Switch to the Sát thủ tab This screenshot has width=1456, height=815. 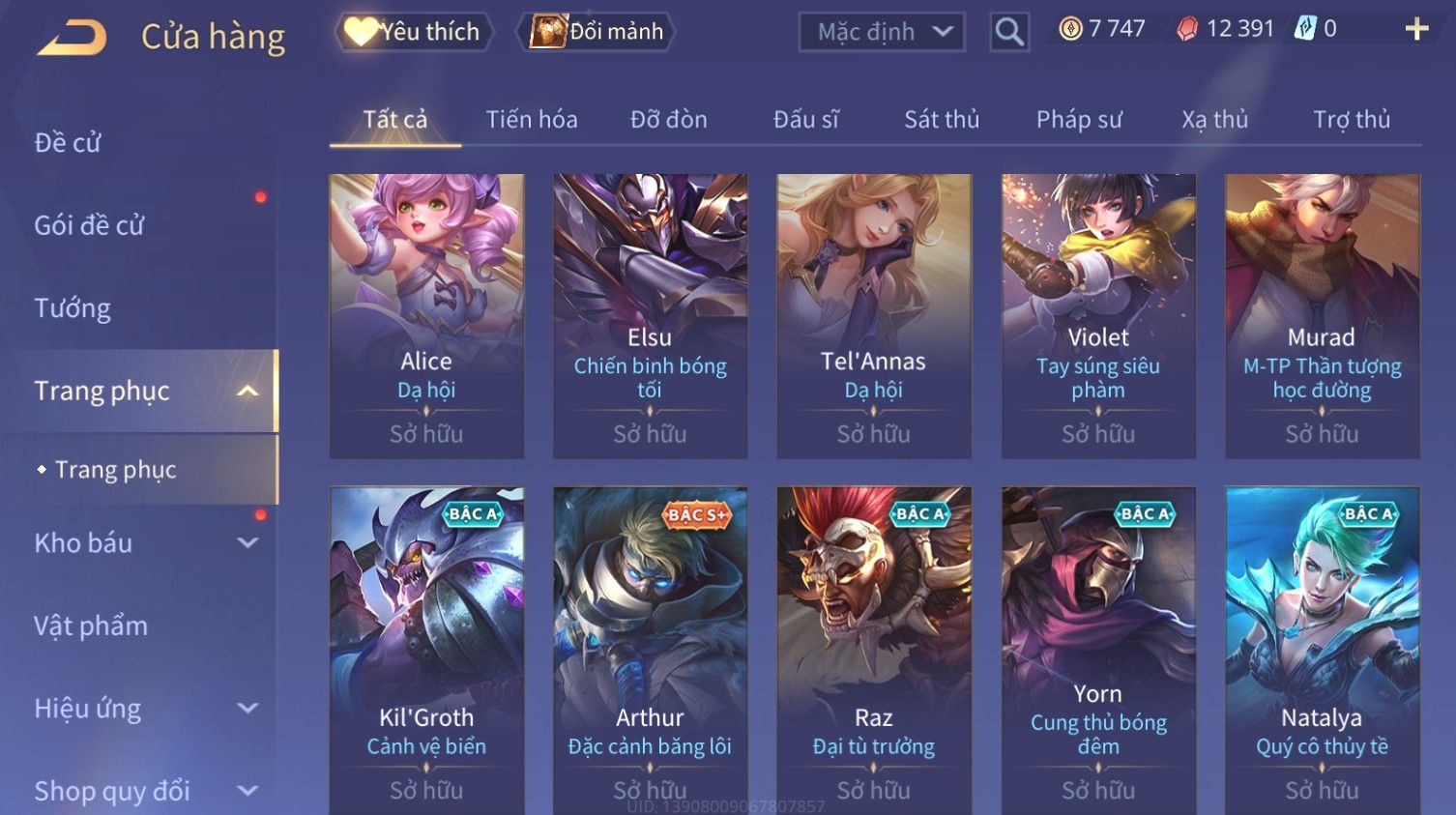[942, 119]
